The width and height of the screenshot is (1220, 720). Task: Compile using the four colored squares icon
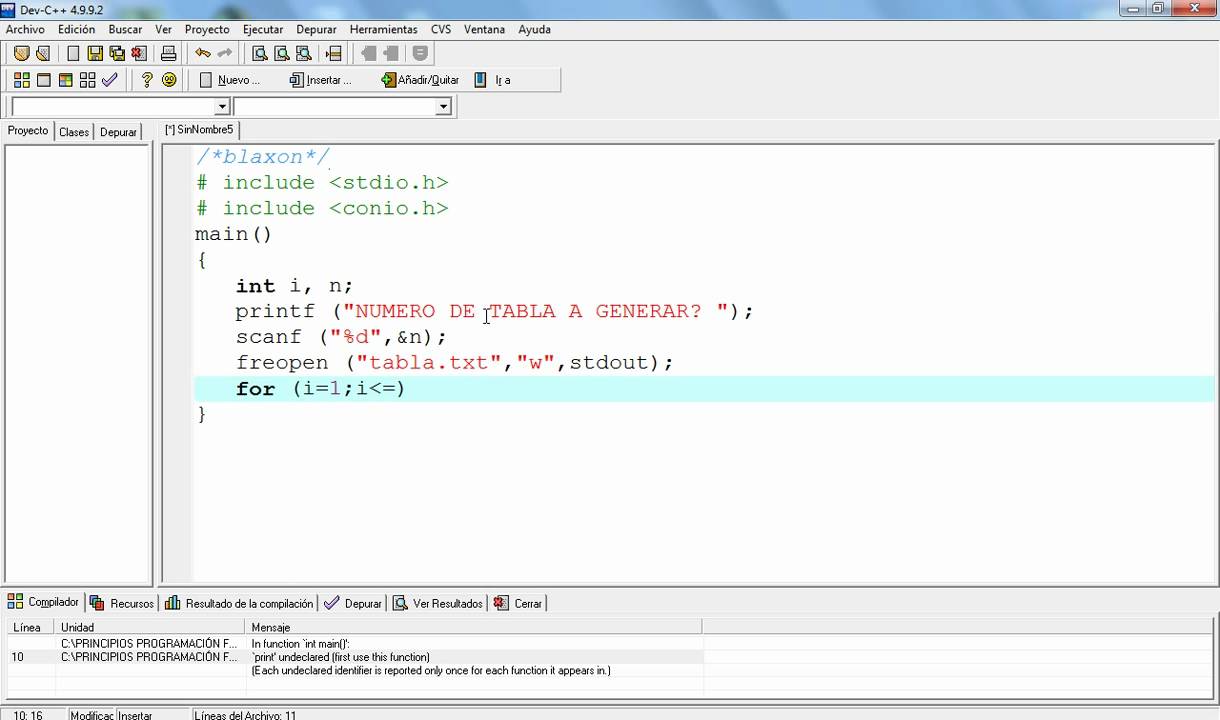tap(21, 80)
